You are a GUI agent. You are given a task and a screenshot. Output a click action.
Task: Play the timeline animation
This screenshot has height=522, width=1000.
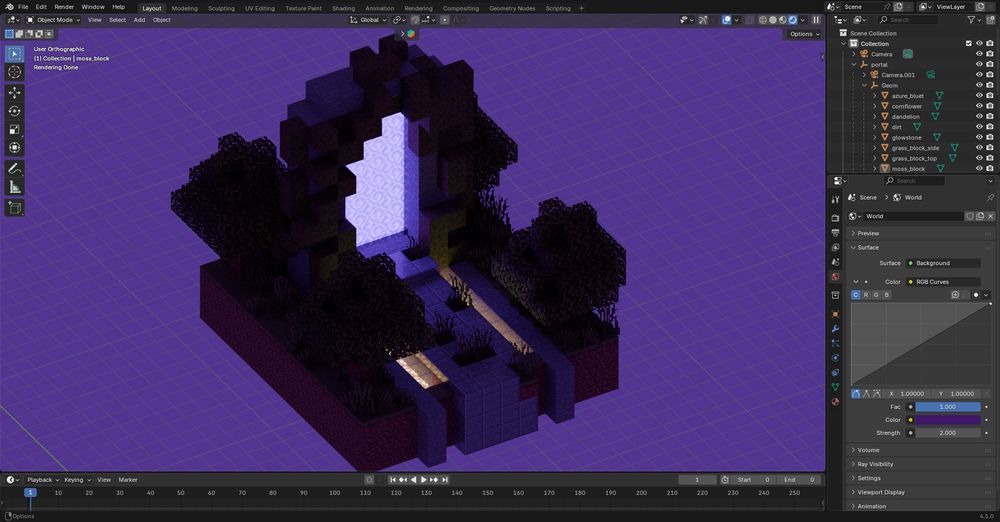(x=423, y=480)
